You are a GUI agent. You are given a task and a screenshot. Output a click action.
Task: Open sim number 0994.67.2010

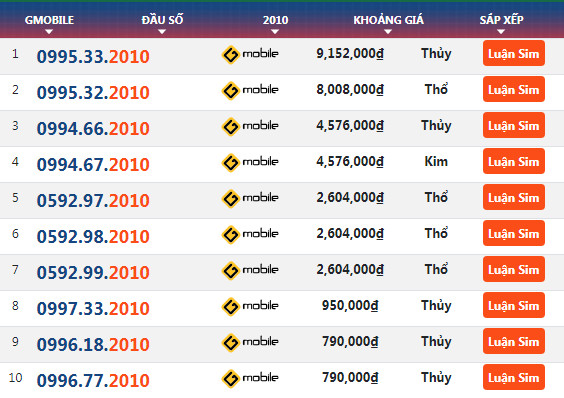coord(93,164)
